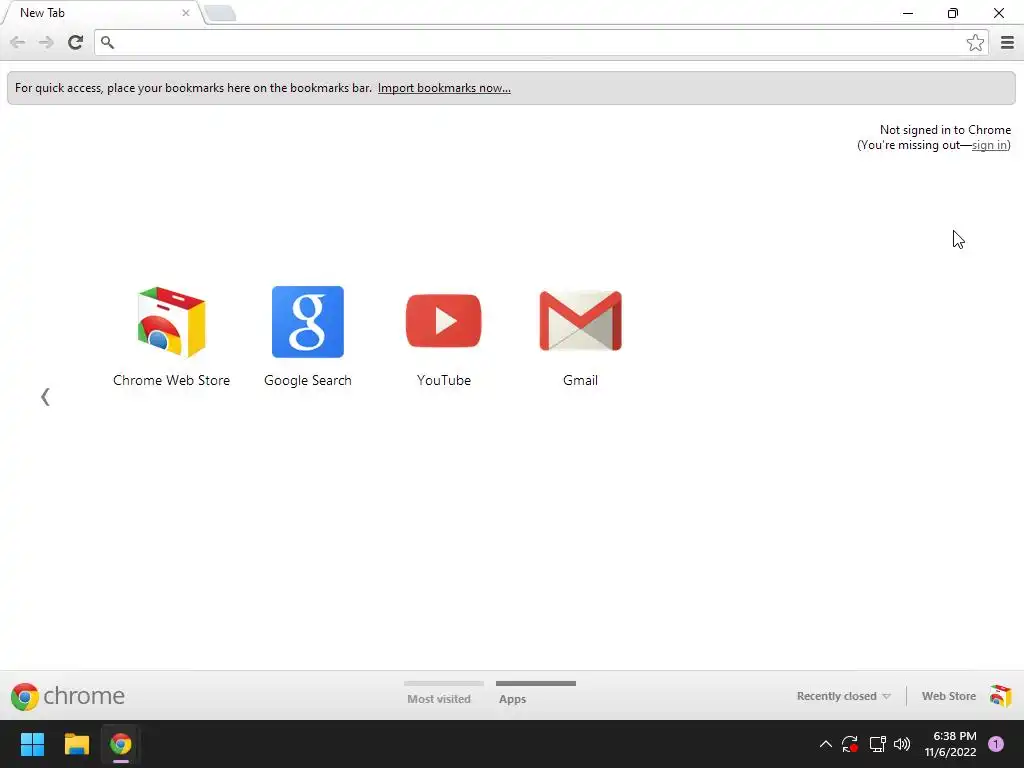
Task: Select the New Tab tab
Action: click(101, 13)
